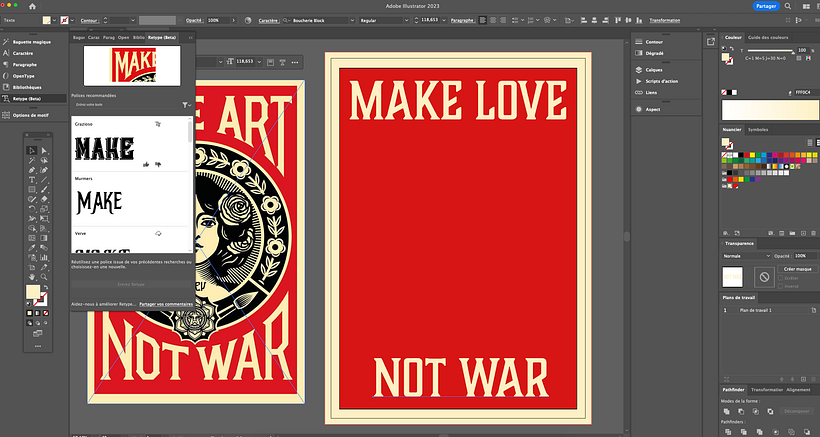Click Partager vos commentaires link
Image resolution: width=820 pixels, height=437 pixels.
[x=166, y=302]
